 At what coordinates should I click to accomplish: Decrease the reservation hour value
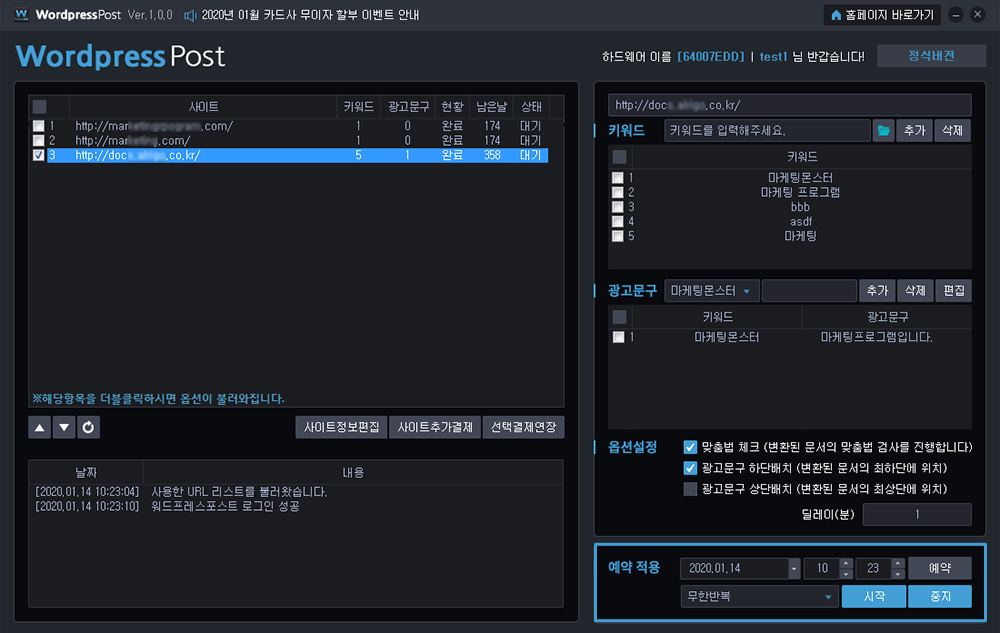[846, 574]
